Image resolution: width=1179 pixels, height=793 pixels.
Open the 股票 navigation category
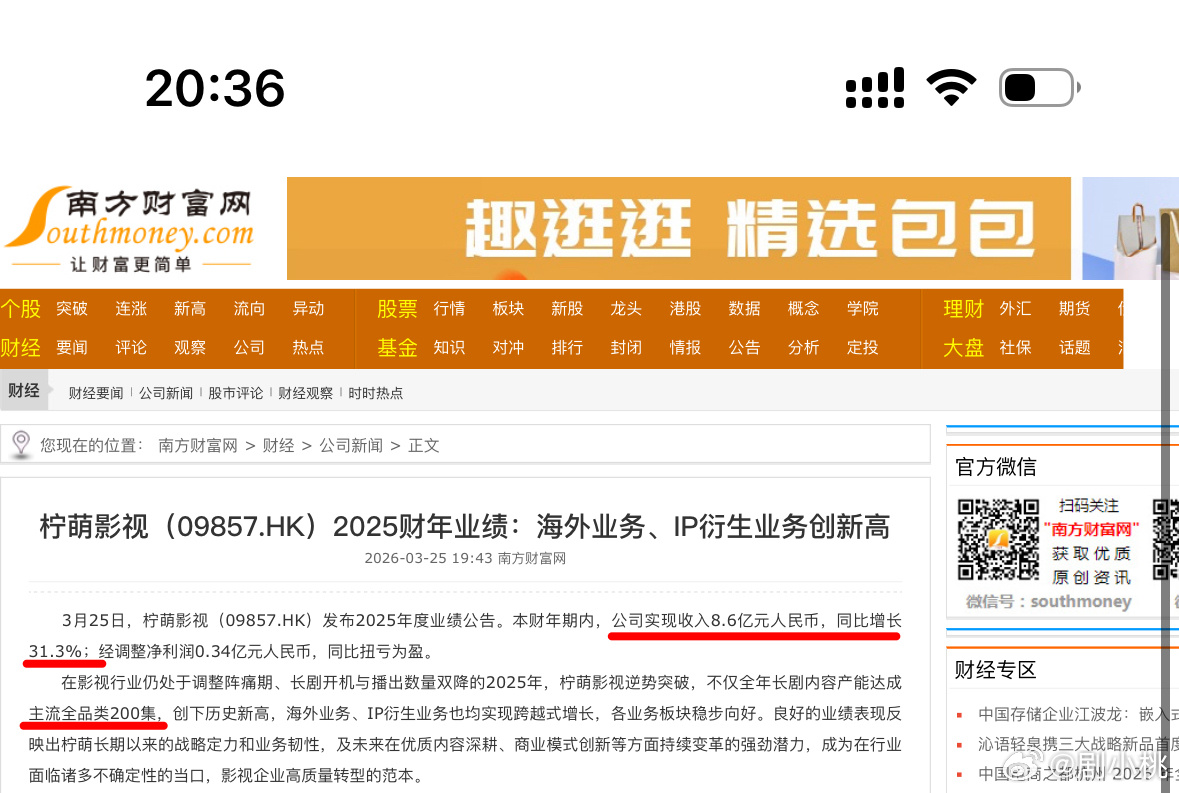click(397, 308)
